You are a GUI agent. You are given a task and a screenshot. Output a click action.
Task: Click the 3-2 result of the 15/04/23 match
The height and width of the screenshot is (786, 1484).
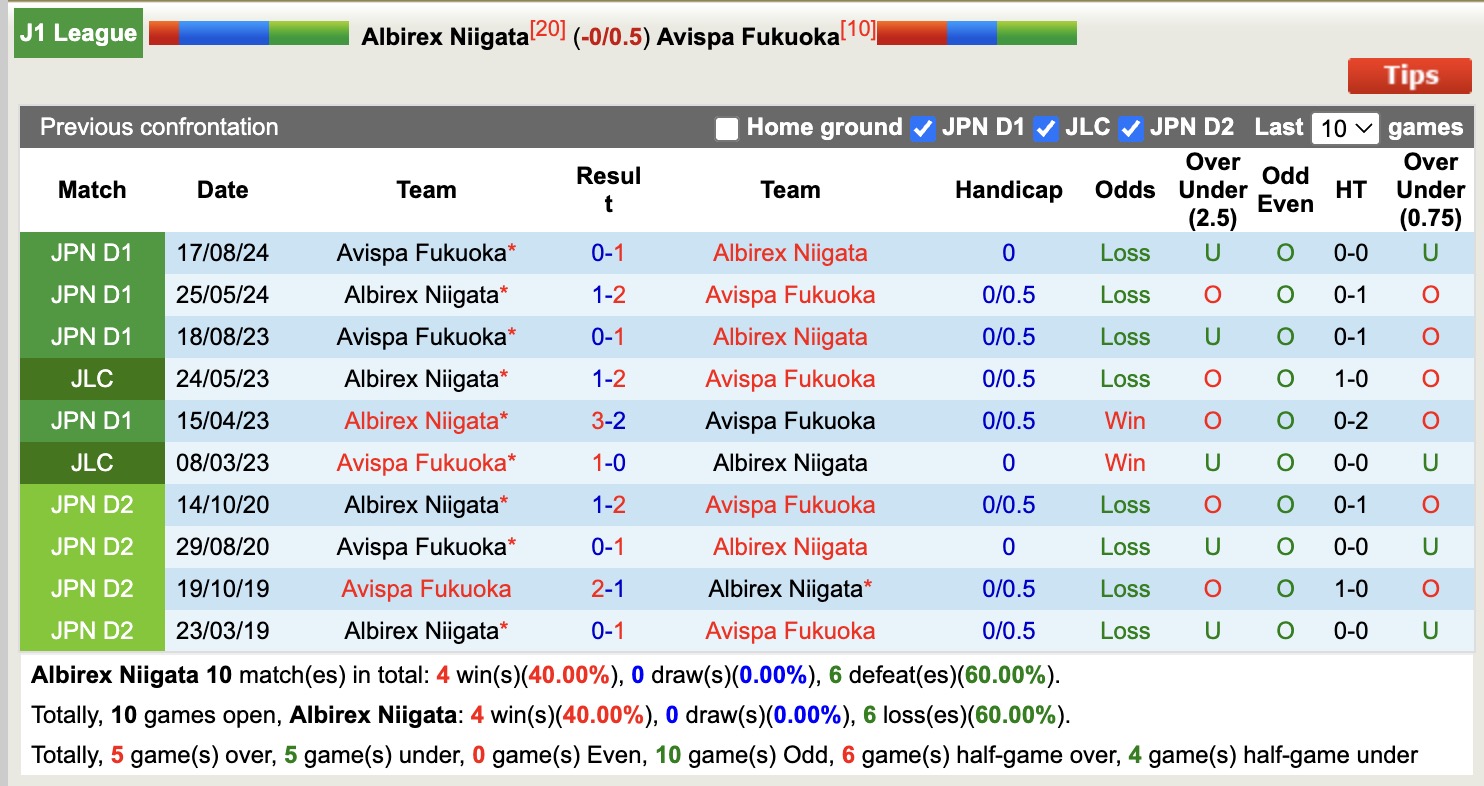click(608, 421)
